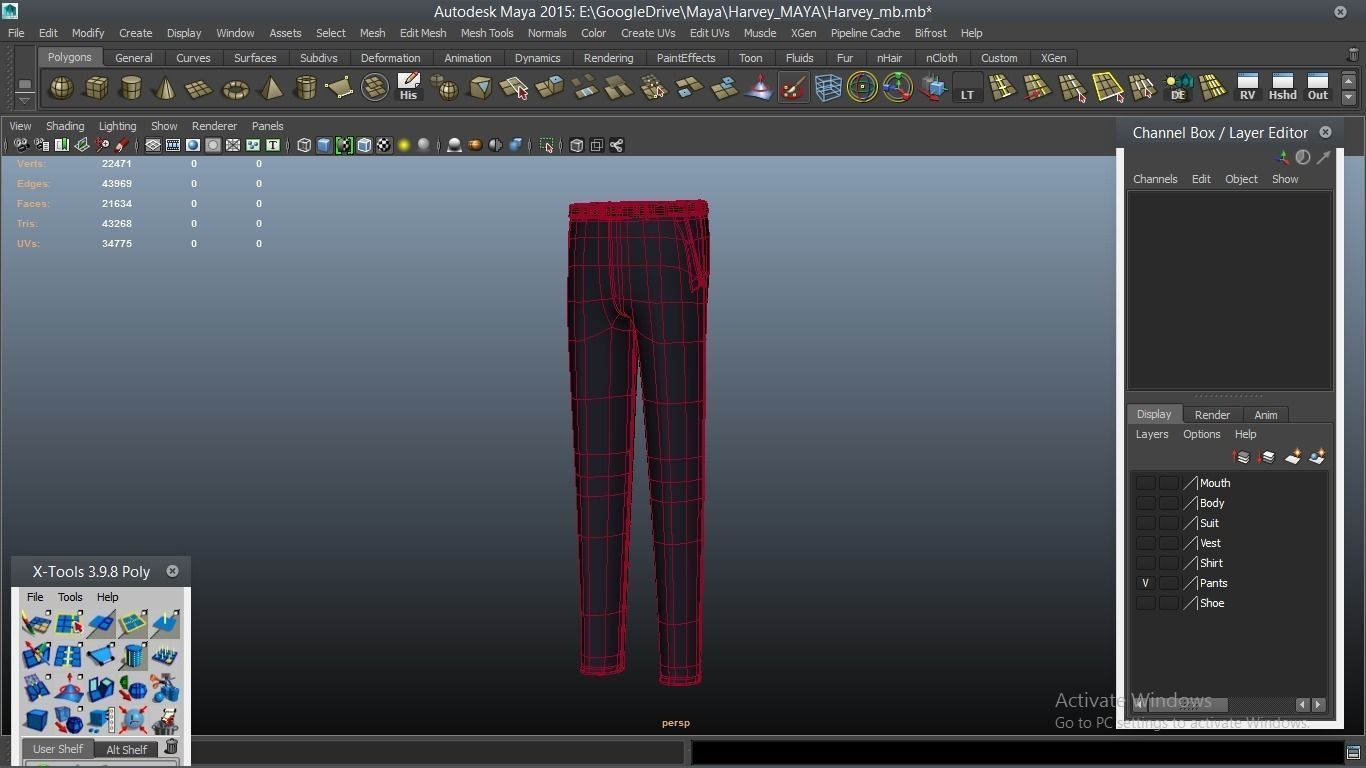Open the Out outliner shelf button
The width and height of the screenshot is (1366, 768).
click(x=1318, y=88)
